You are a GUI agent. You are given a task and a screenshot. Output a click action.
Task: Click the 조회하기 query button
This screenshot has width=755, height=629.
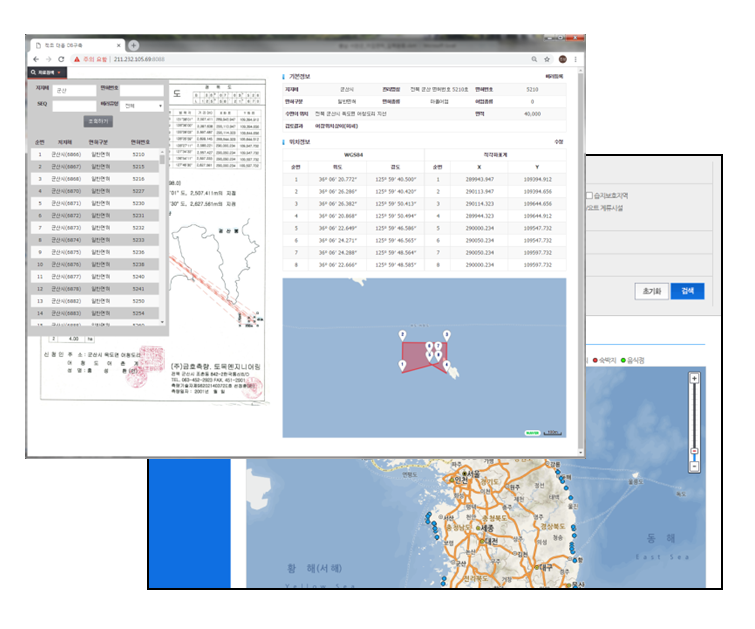(98, 121)
